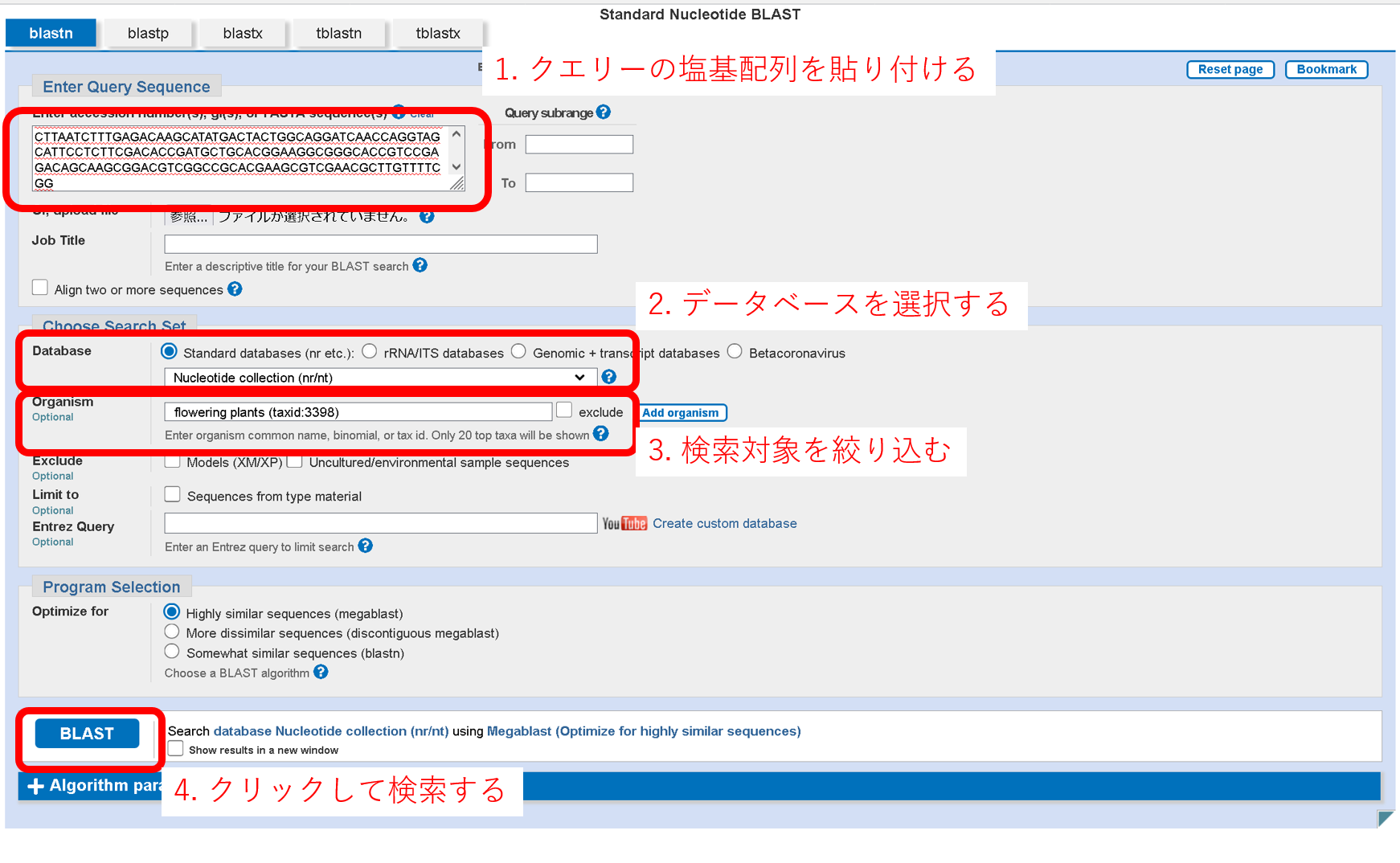Click the Query subrange From field
The width and height of the screenshot is (1400, 863).
(x=579, y=145)
